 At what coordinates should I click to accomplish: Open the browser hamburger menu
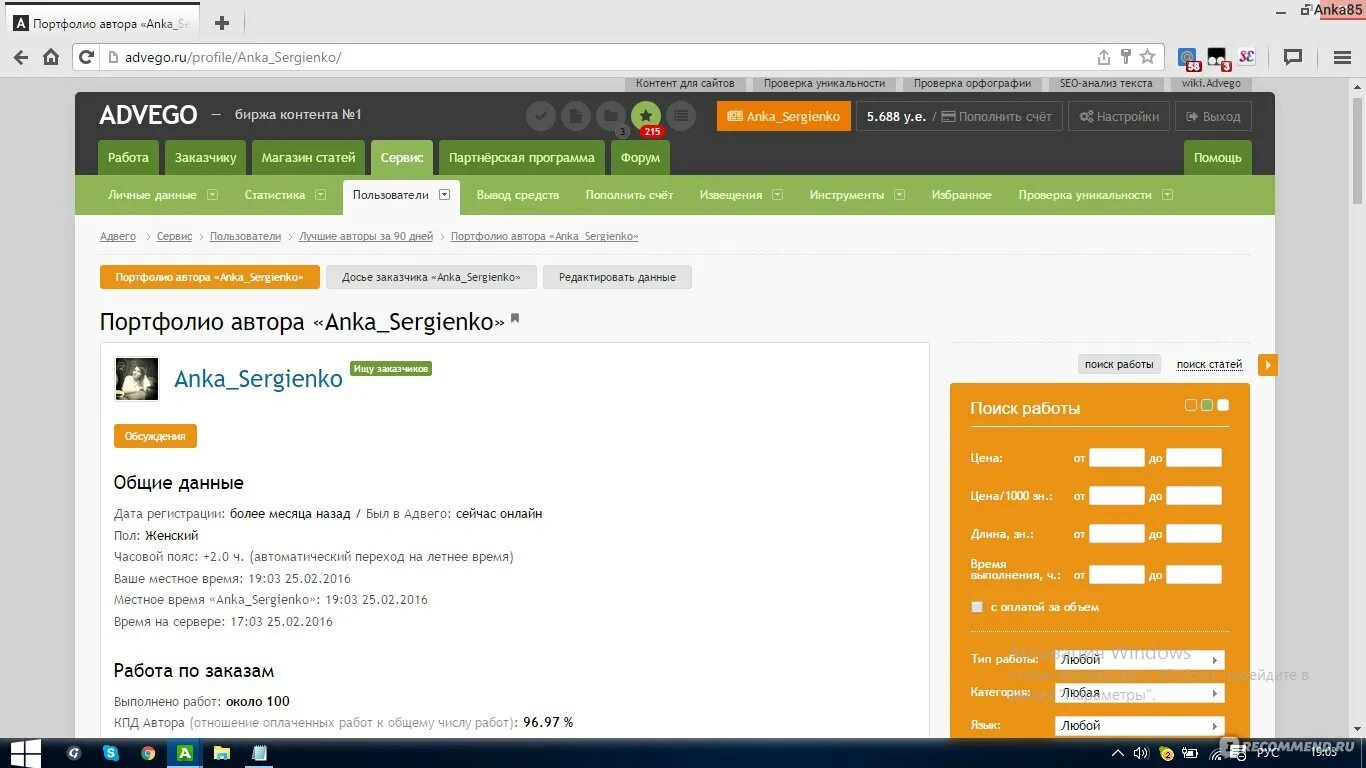click(1341, 57)
